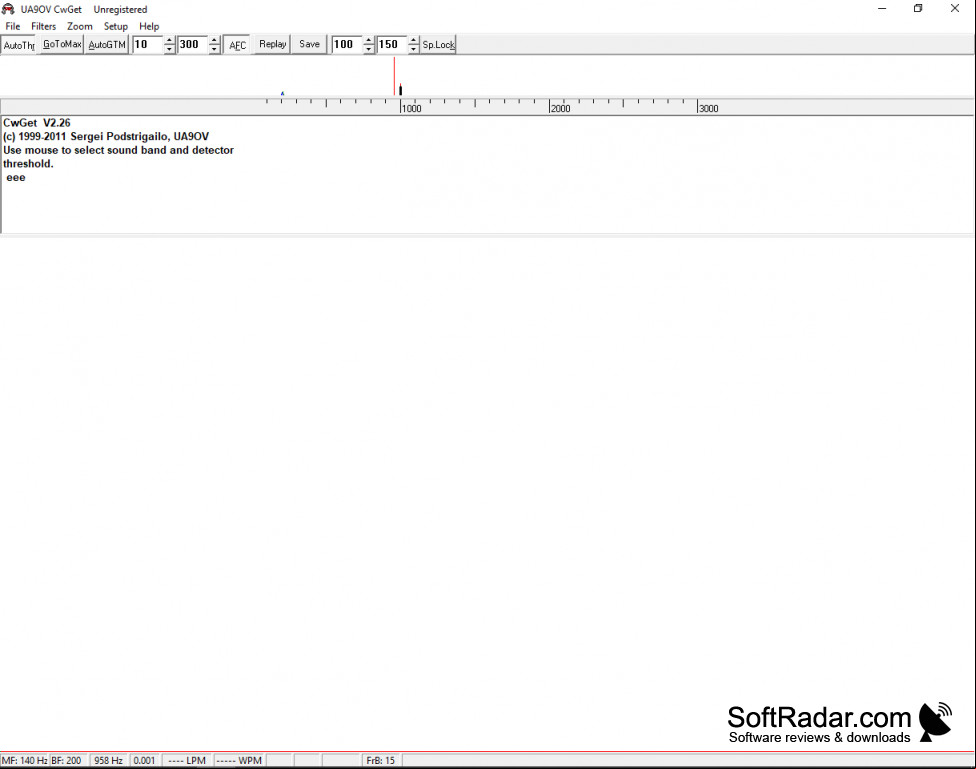Open the File menu
The width and height of the screenshot is (976, 769).
pyautogui.click(x=12, y=26)
